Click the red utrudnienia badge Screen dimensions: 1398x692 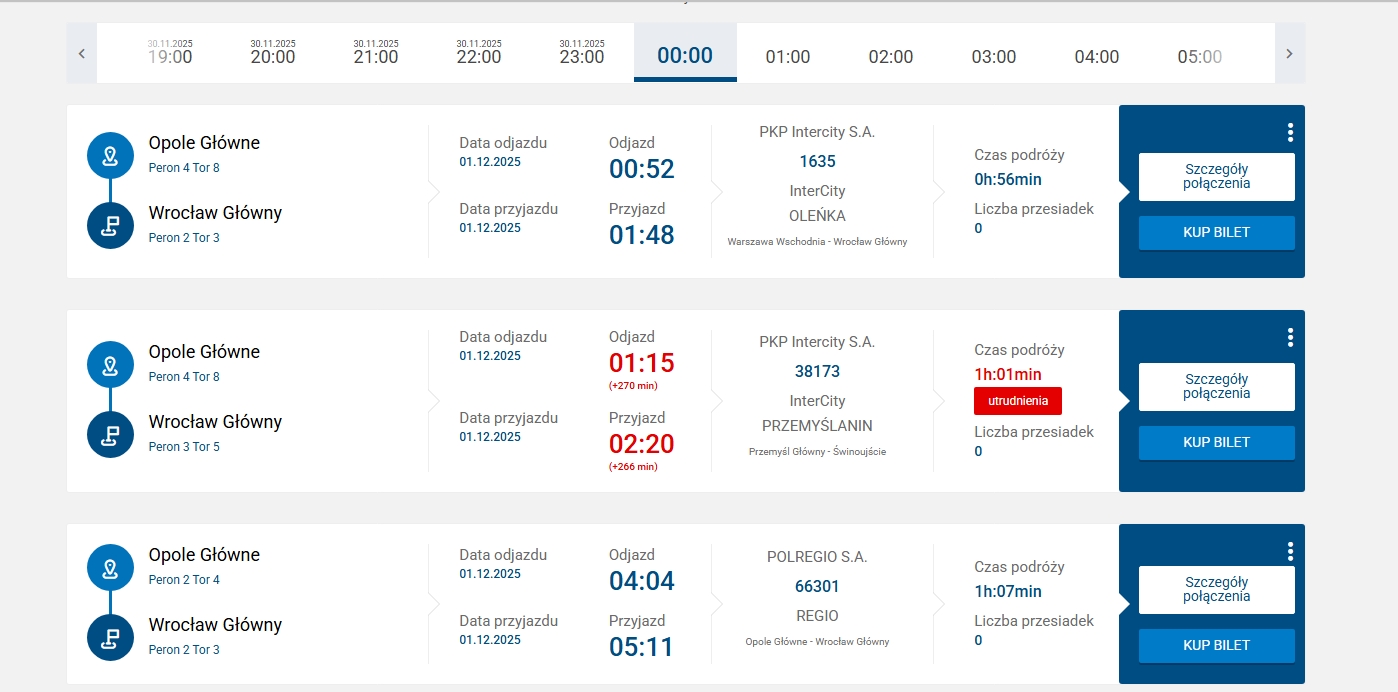pos(1017,401)
